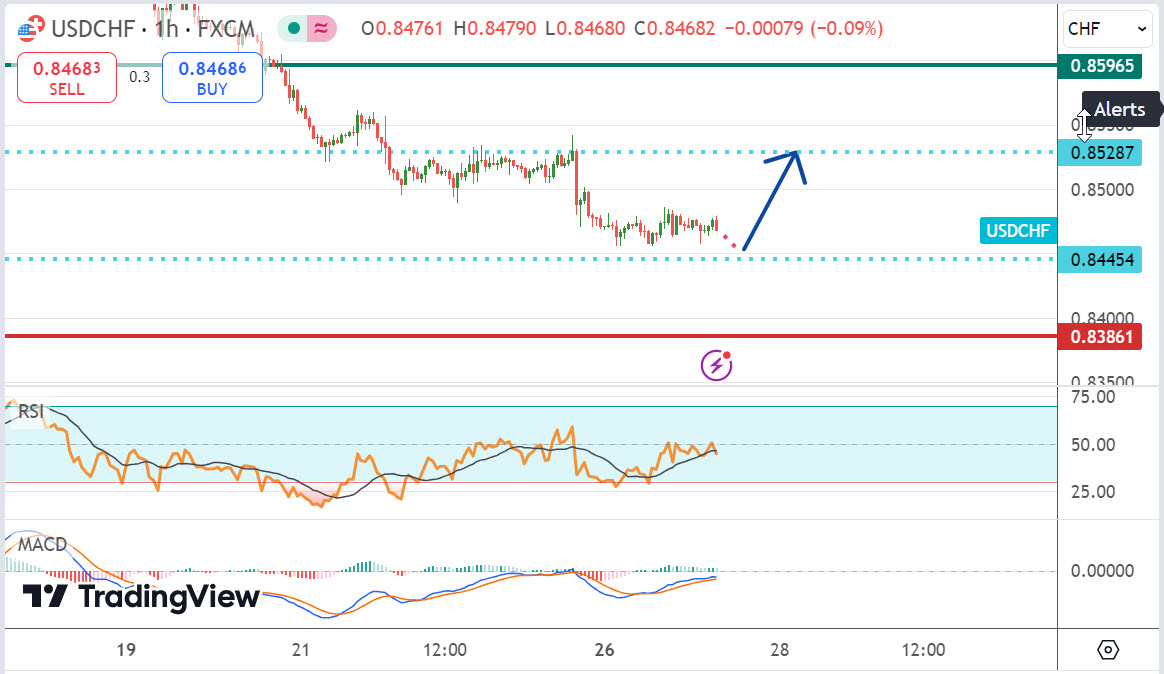Click the TradingView logo
1164x674 pixels.
tap(141, 597)
